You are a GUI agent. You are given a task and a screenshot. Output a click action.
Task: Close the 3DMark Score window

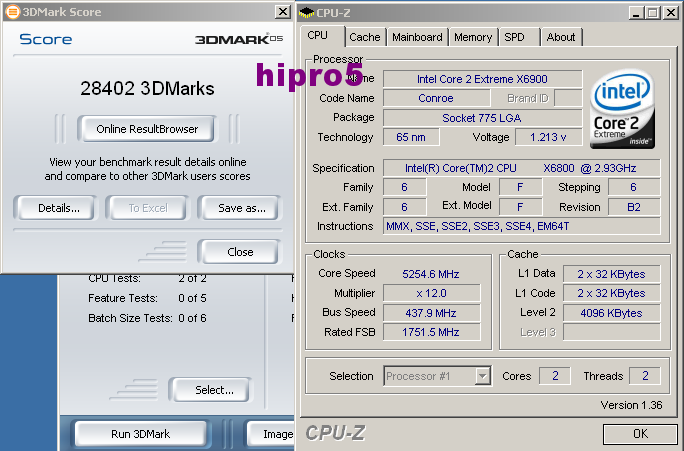point(283,12)
